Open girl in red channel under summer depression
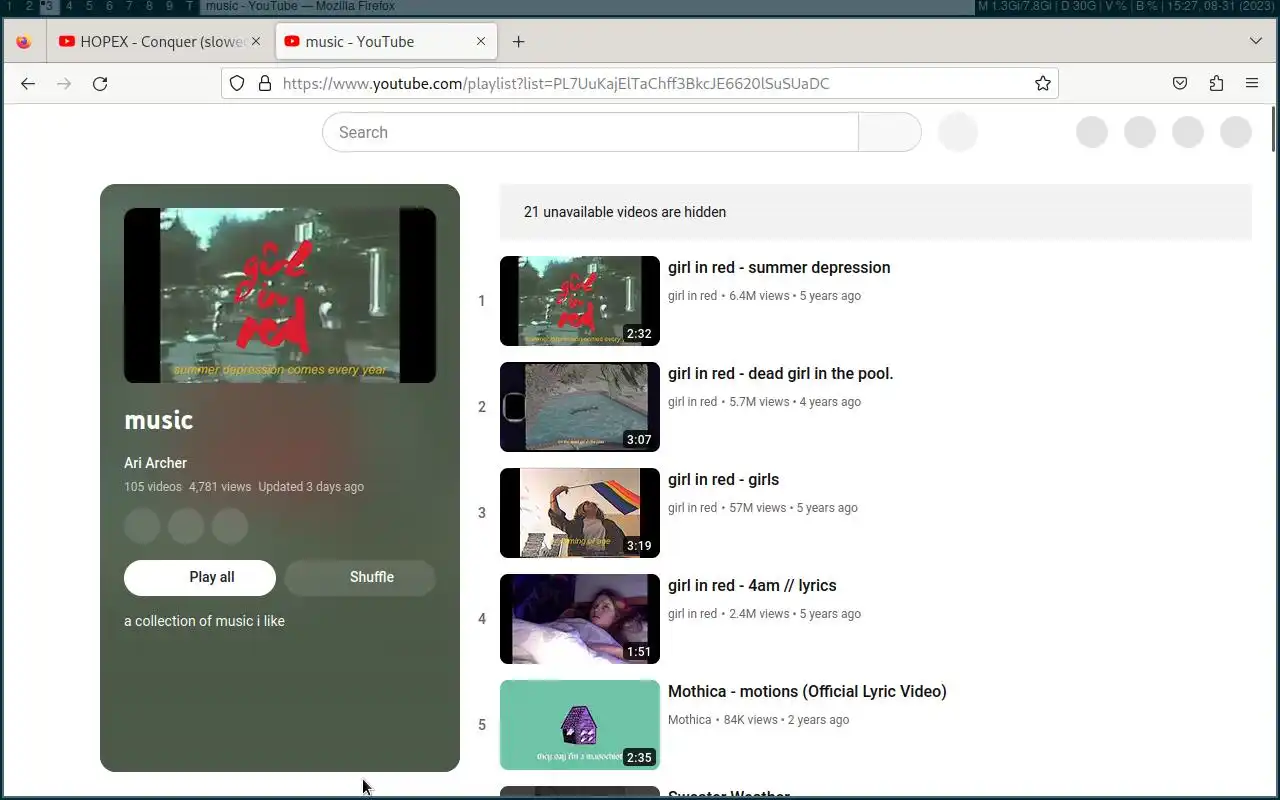 tap(692, 296)
